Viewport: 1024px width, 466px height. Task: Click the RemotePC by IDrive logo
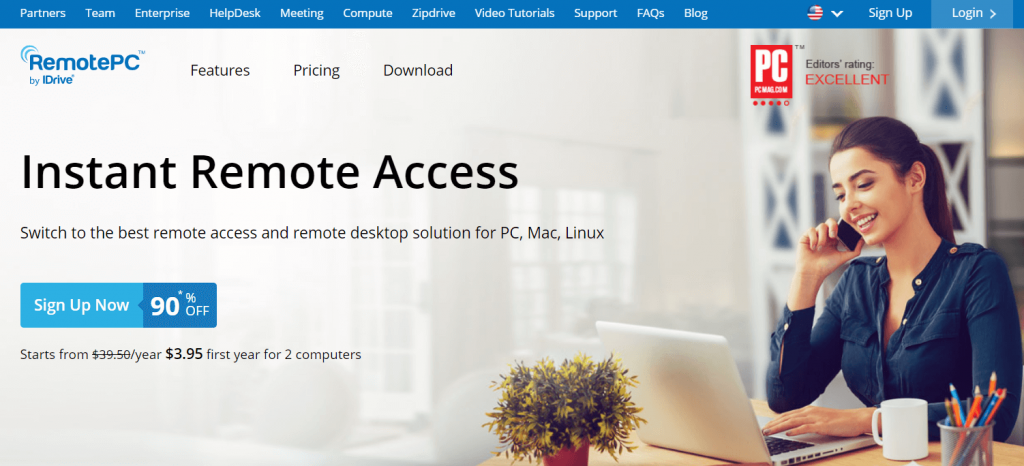(x=83, y=66)
